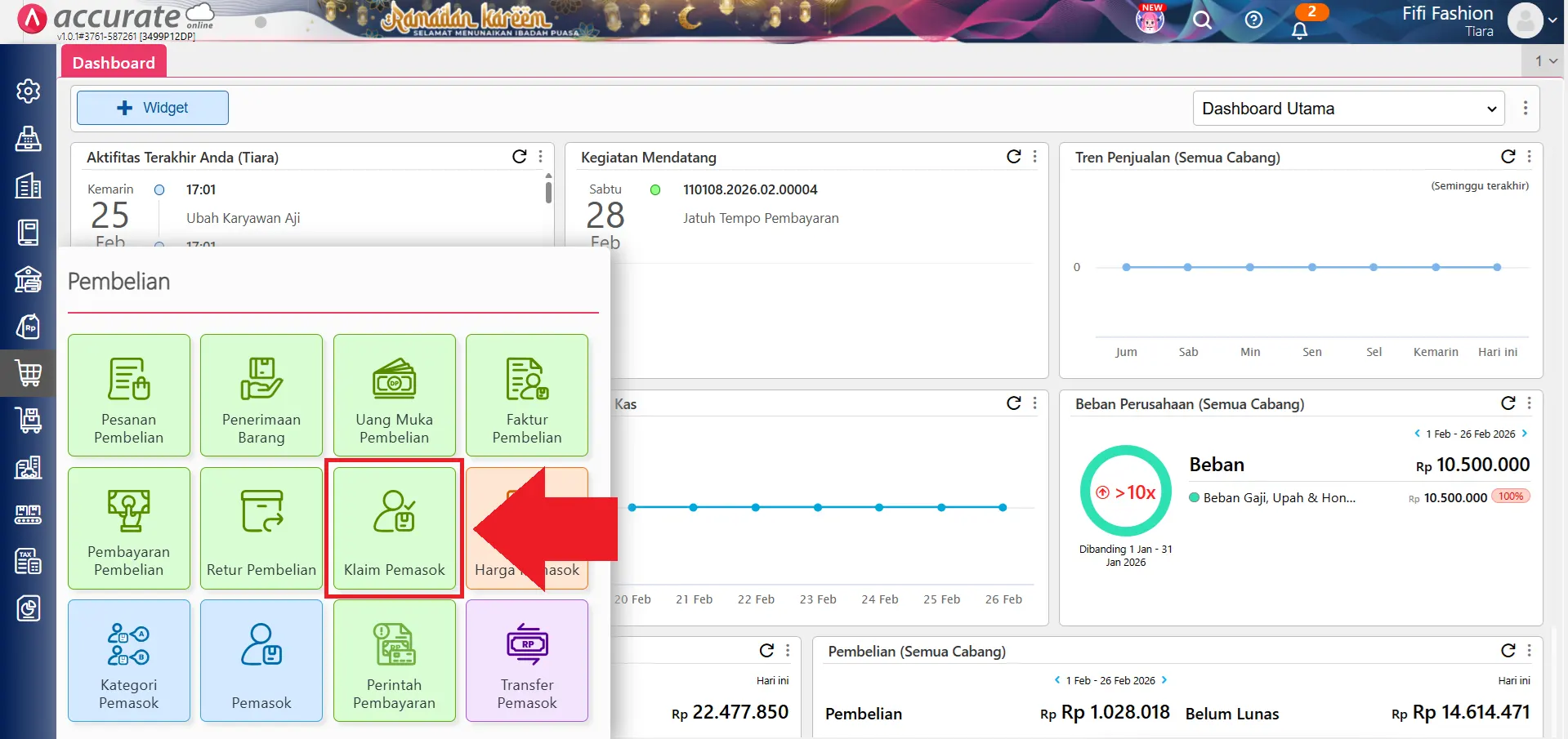Refresh Tren Penjualan widget

1508,157
